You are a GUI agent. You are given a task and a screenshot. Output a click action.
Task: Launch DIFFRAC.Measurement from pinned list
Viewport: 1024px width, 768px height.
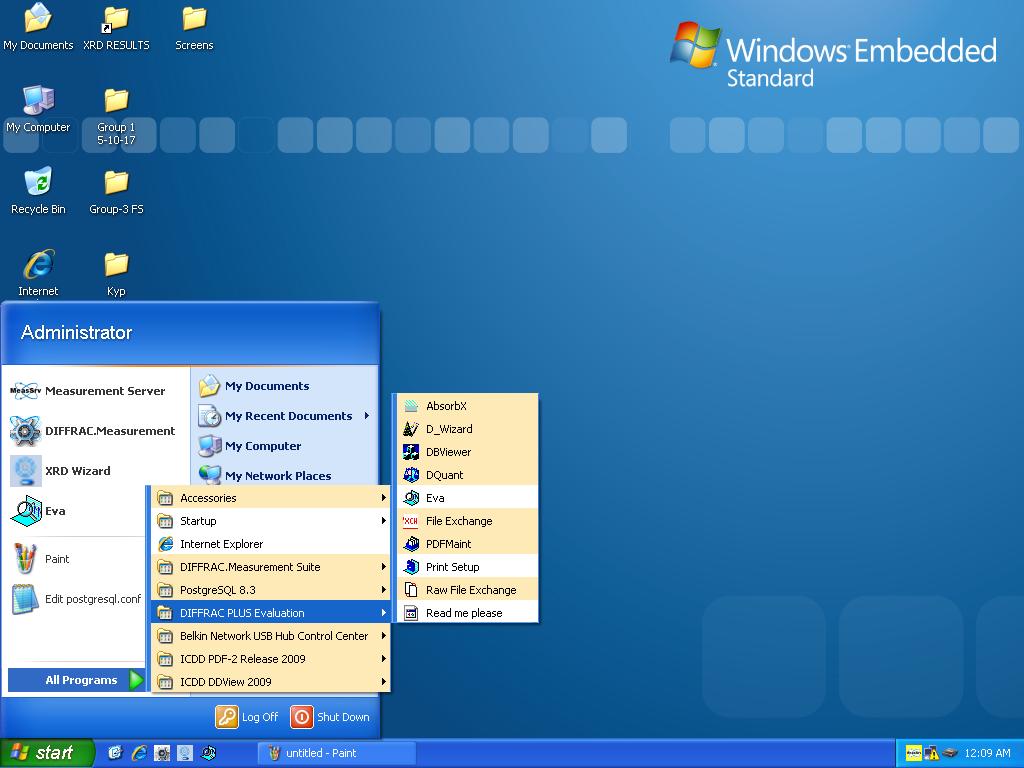[109, 431]
